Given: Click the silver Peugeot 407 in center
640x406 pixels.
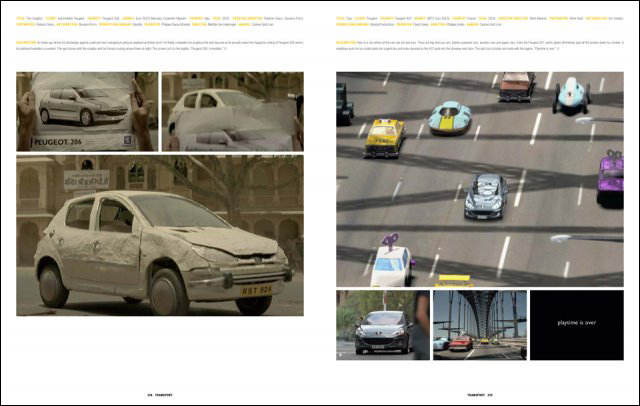Looking at the screenshot, I should click(485, 197).
